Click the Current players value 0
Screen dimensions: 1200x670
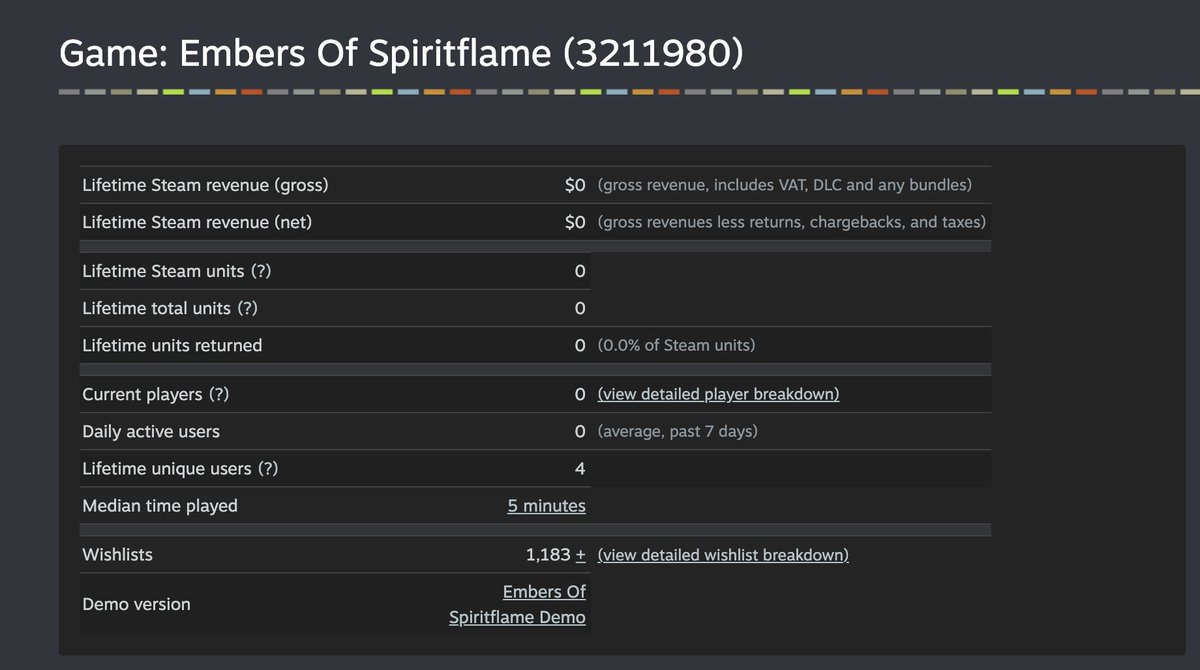click(580, 394)
